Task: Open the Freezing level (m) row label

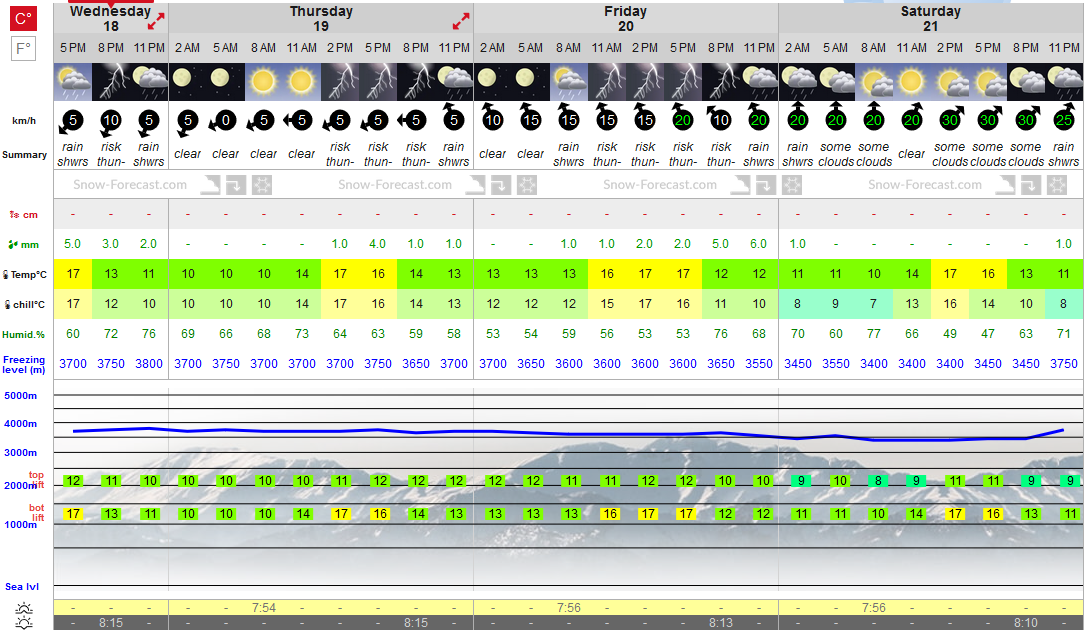Action: click(24, 364)
